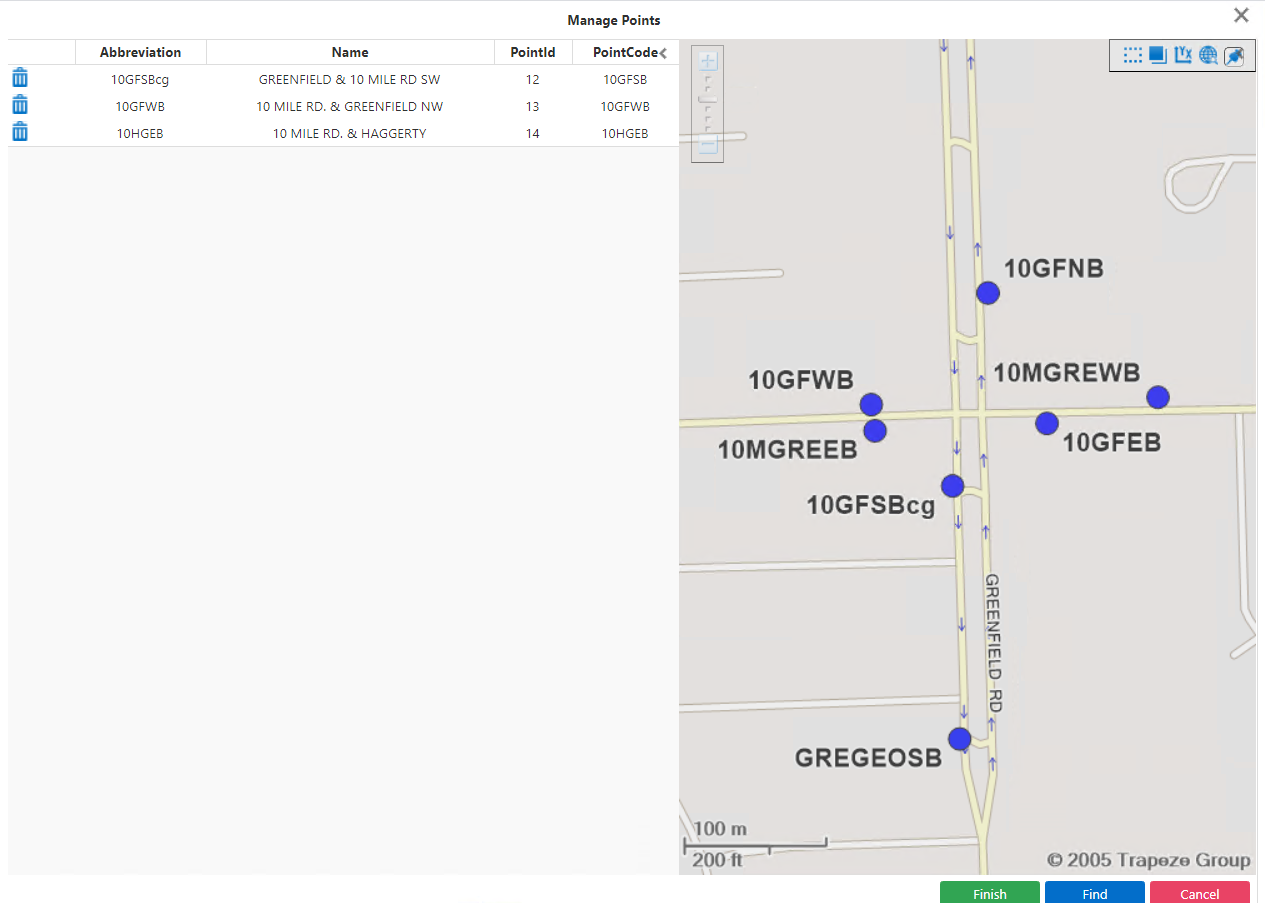Sort by the PointCode column header
The height and width of the screenshot is (903, 1265).
tap(624, 52)
